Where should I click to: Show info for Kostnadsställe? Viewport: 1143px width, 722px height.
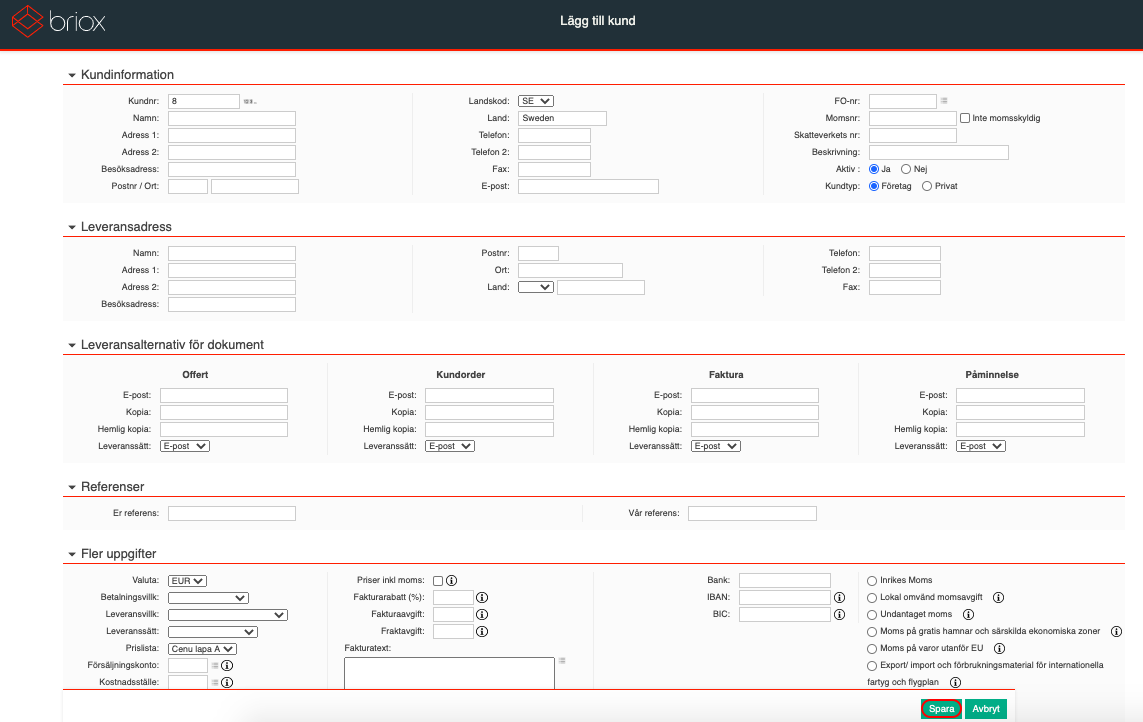coord(227,683)
